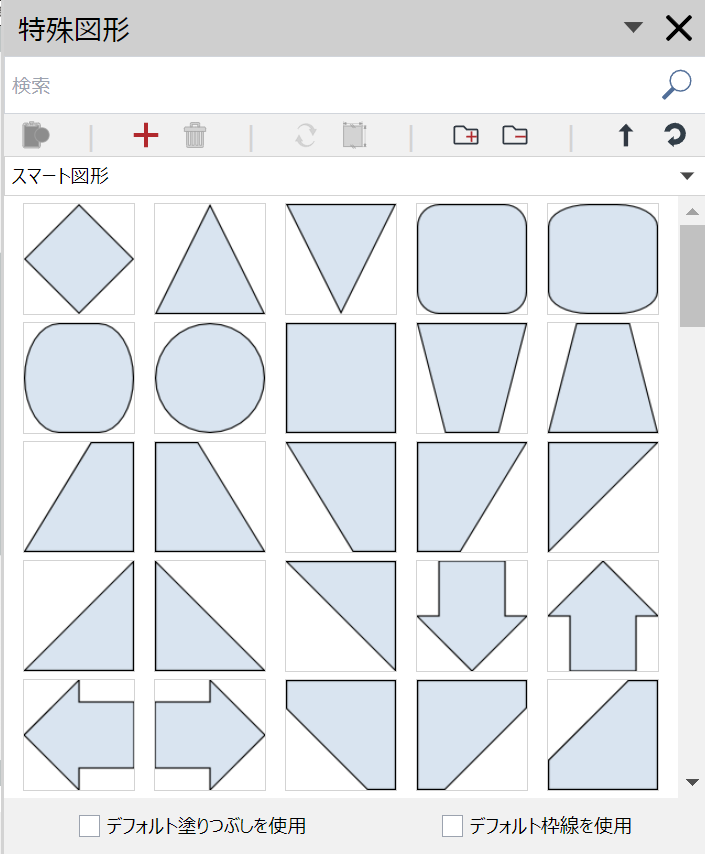The height and width of the screenshot is (854, 705).
Task: Select the right-angled trapezoid with left slant
Action: click(x=79, y=497)
